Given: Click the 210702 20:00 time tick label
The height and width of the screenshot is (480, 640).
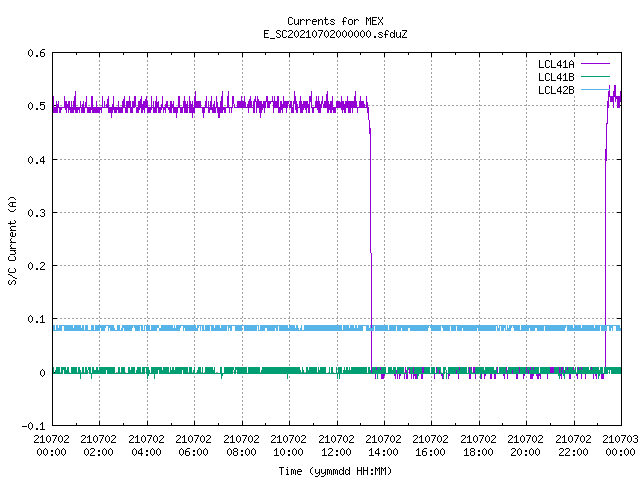Looking at the screenshot, I should 525,445.
